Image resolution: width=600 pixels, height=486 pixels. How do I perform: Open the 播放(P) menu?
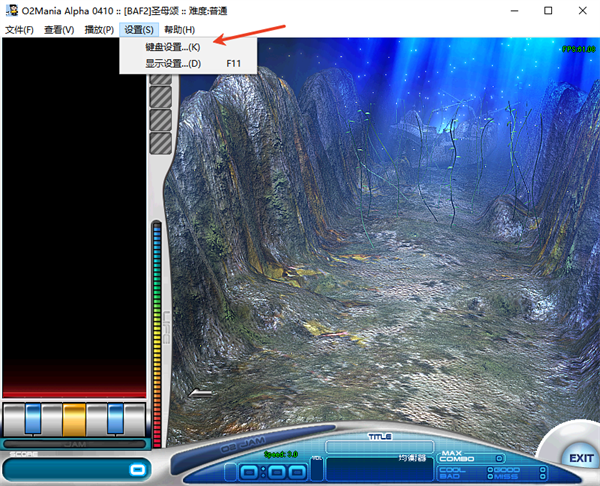[x=100, y=30]
